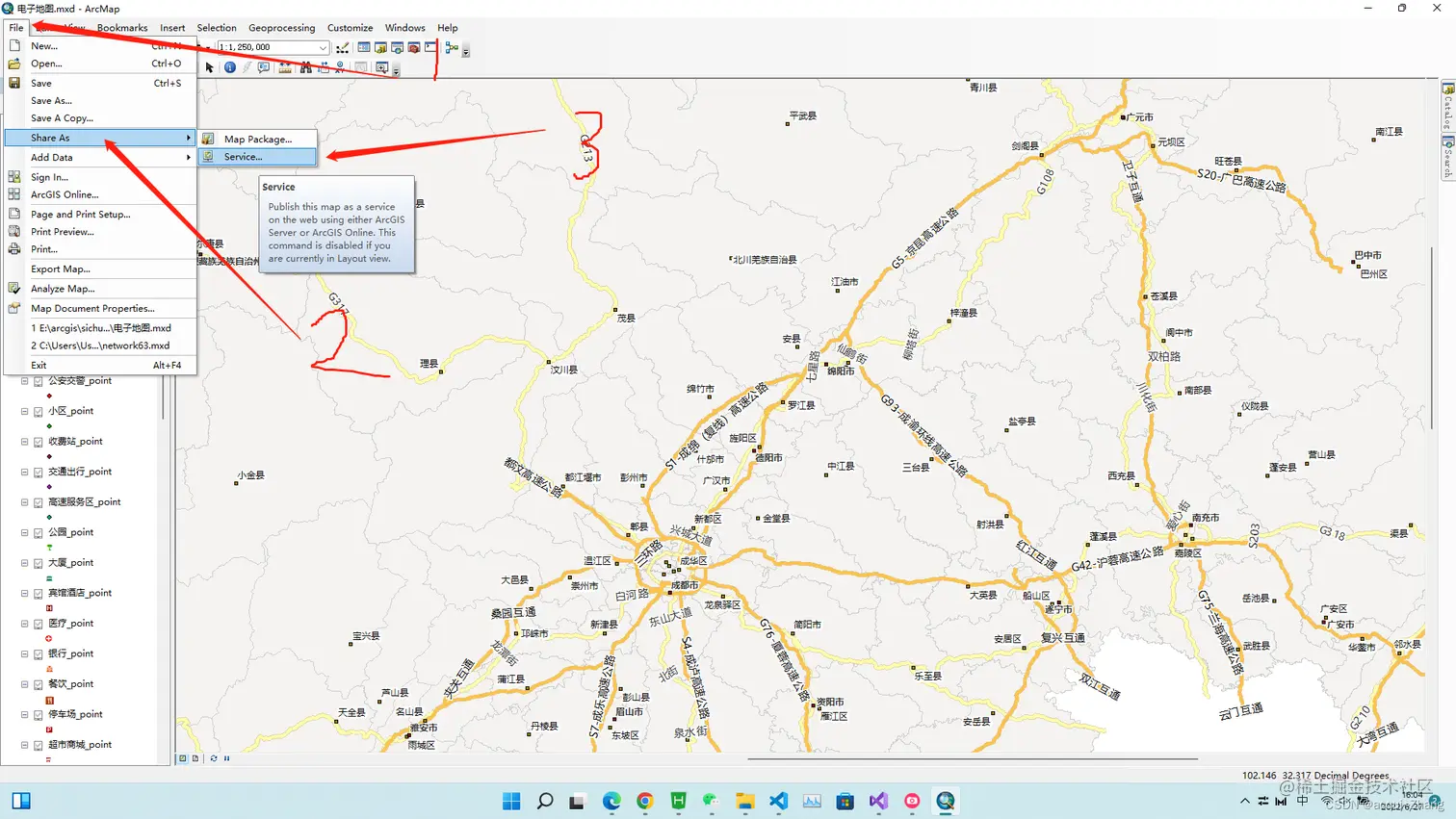Refresh the map using bottom refresh icon

pyautogui.click(x=214, y=758)
